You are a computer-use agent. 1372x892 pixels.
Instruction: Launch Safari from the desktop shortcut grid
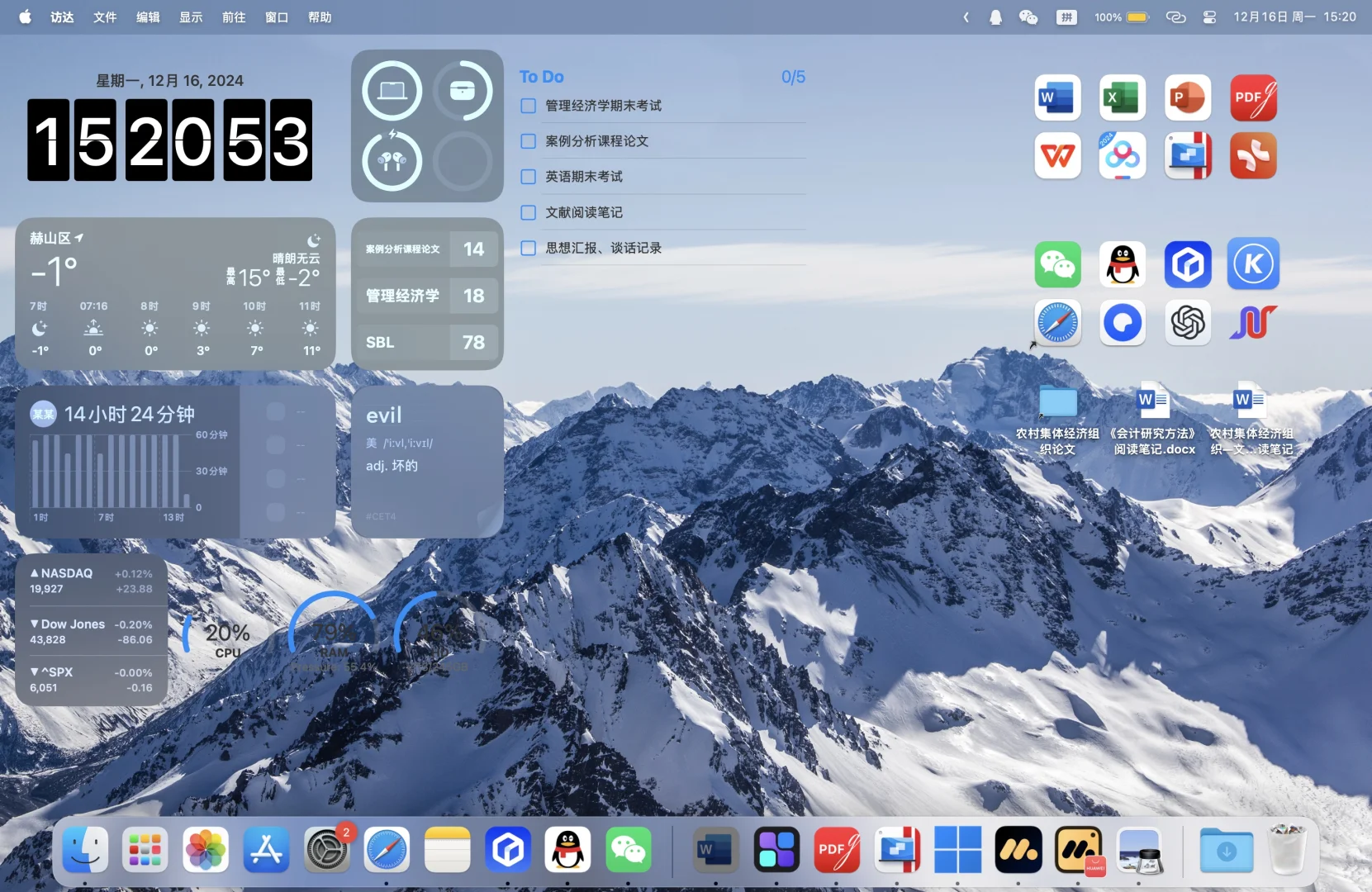1057,322
